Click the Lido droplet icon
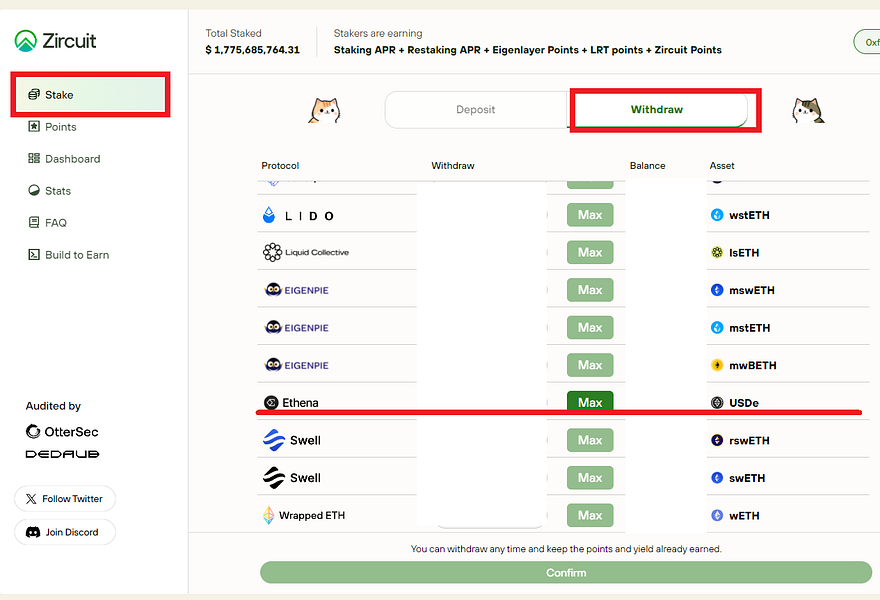Image resolution: width=880 pixels, height=600 pixels. (x=269, y=215)
